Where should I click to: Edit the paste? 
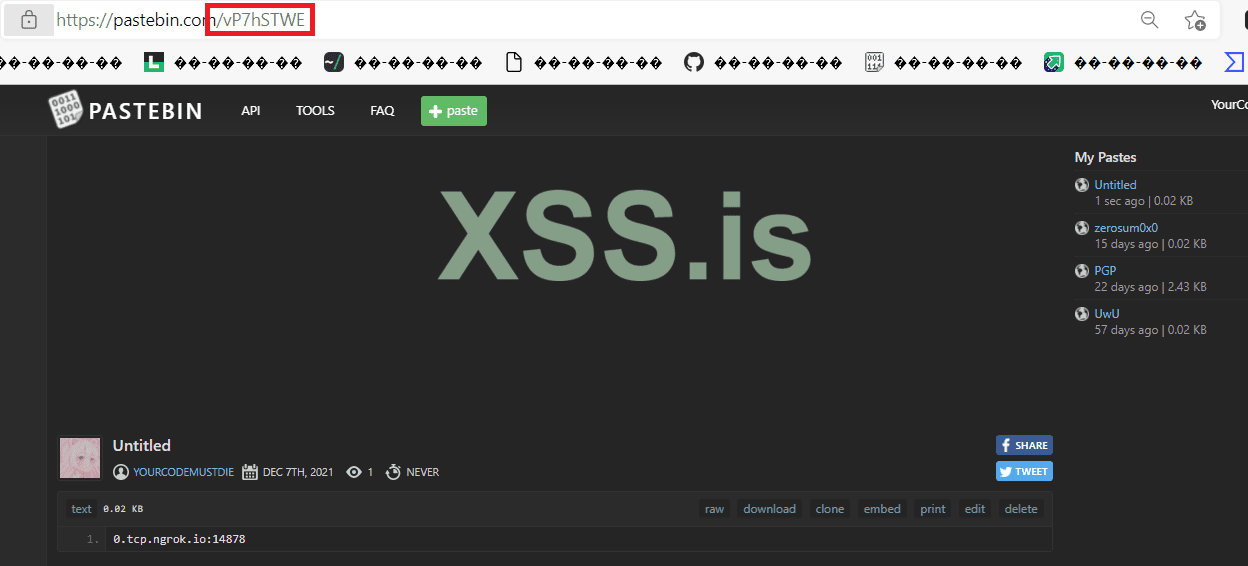tap(975, 509)
